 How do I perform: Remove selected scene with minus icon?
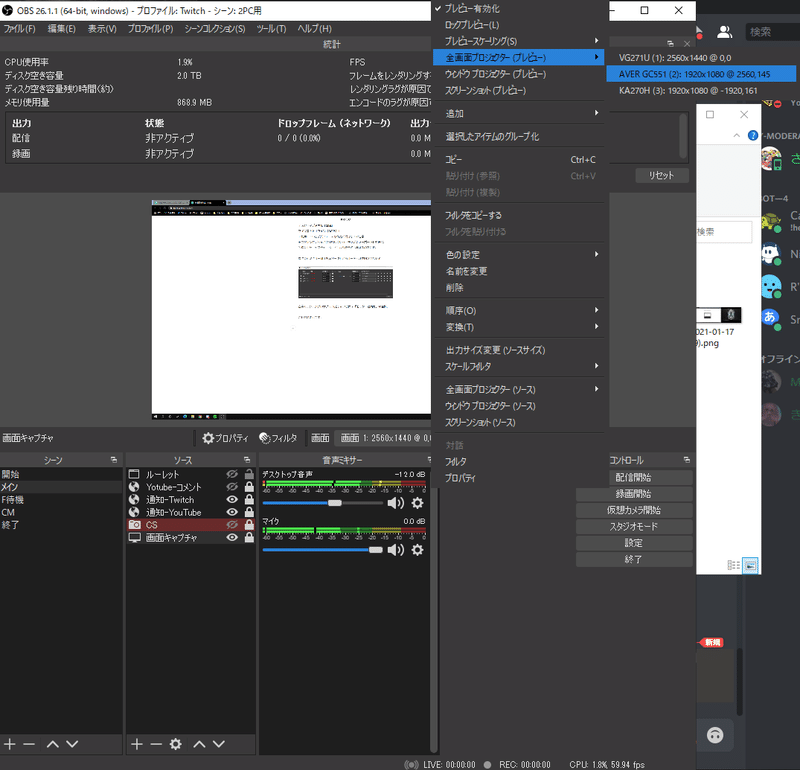point(29,744)
